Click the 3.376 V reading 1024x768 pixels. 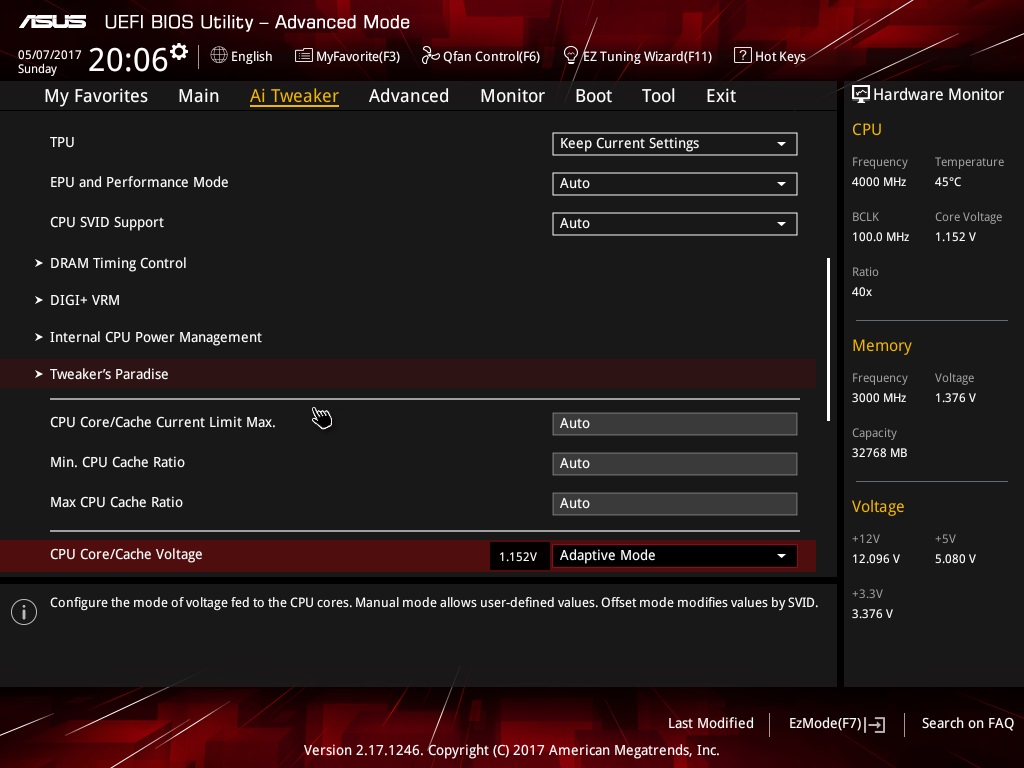point(872,614)
